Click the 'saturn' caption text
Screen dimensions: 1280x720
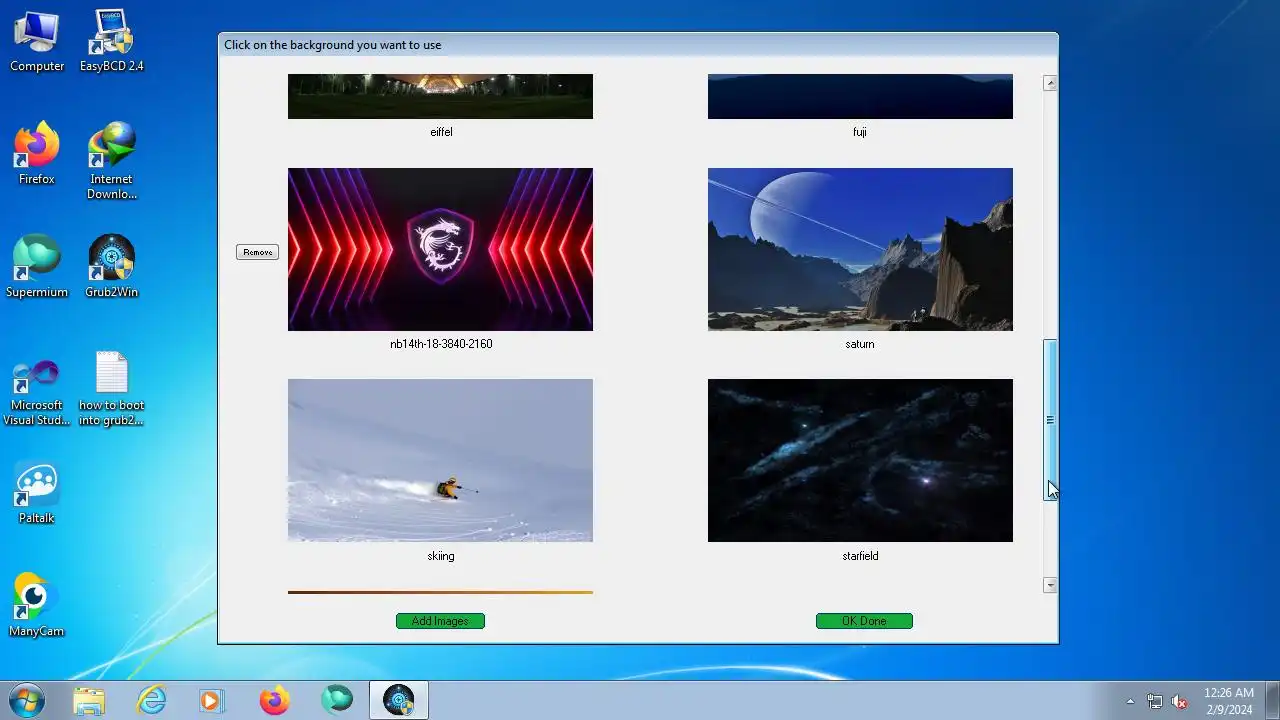[x=860, y=344]
